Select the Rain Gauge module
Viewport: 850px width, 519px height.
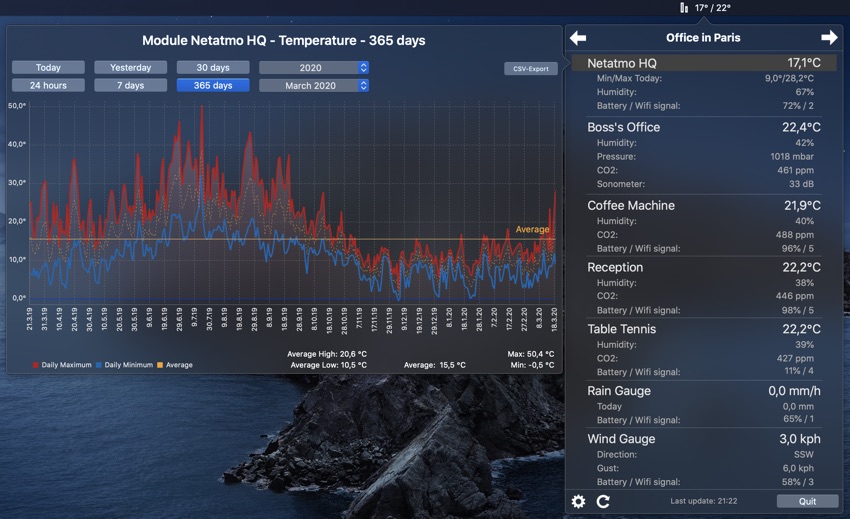704,391
